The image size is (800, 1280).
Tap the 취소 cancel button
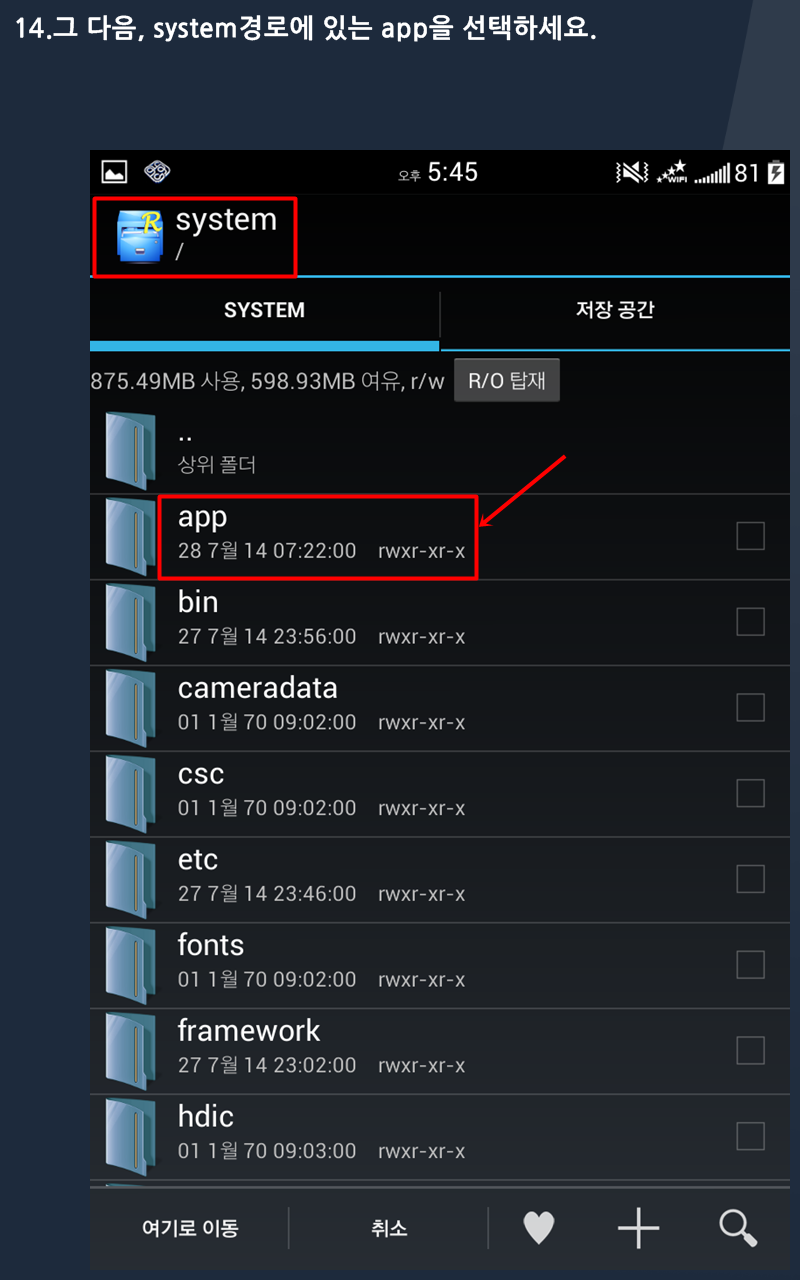coord(389,1228)
